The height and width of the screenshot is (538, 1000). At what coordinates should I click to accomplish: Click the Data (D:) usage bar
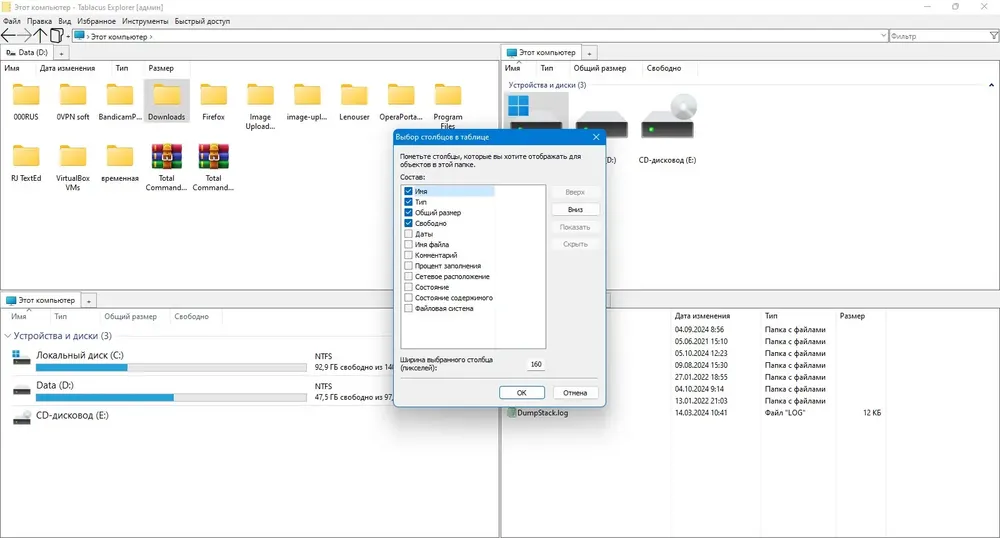(171, 398)
